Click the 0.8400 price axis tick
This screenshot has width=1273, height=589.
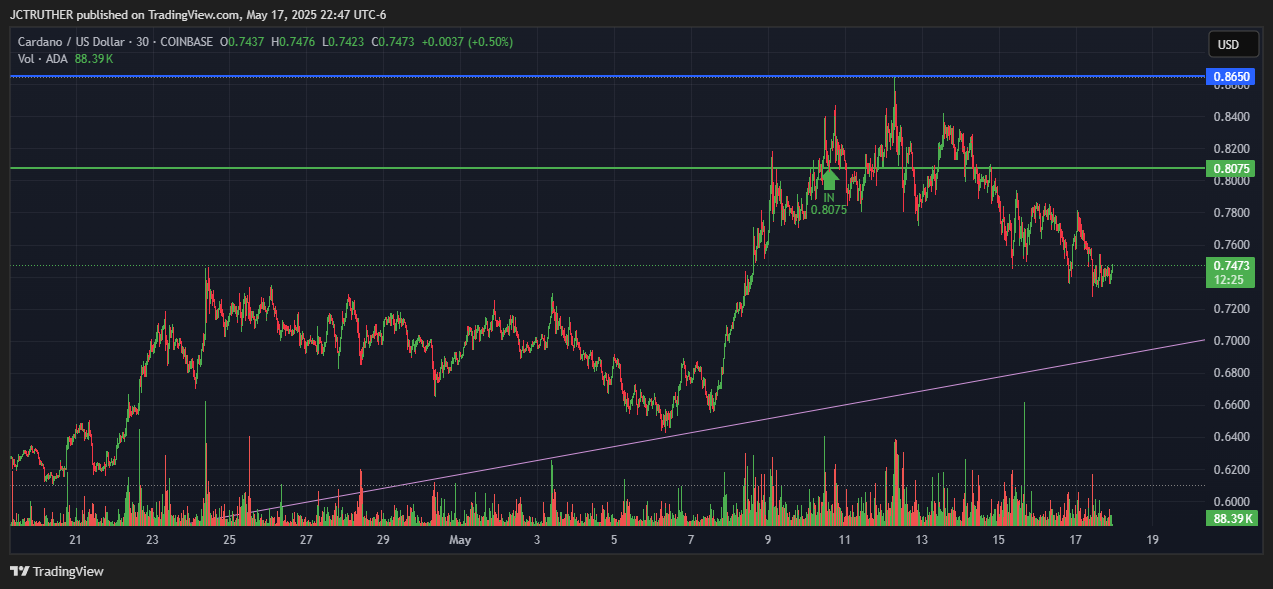point(1233,117)
